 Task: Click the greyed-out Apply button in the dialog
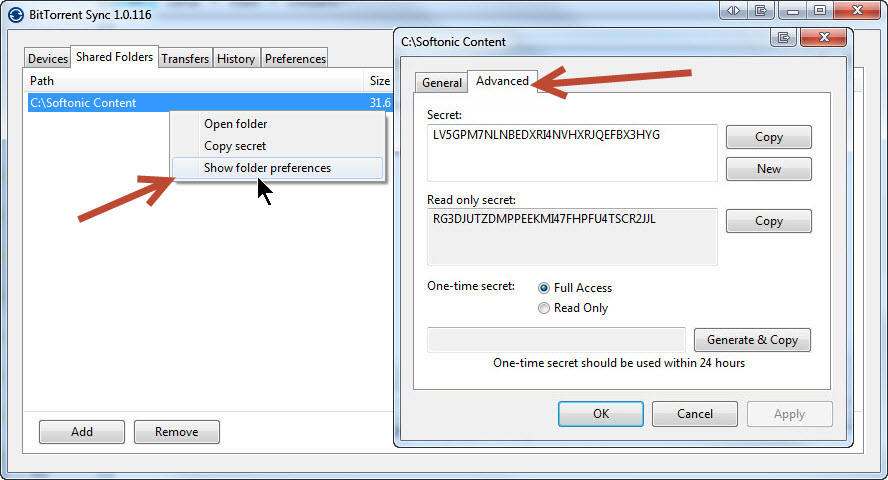click(x=789, y=414)
